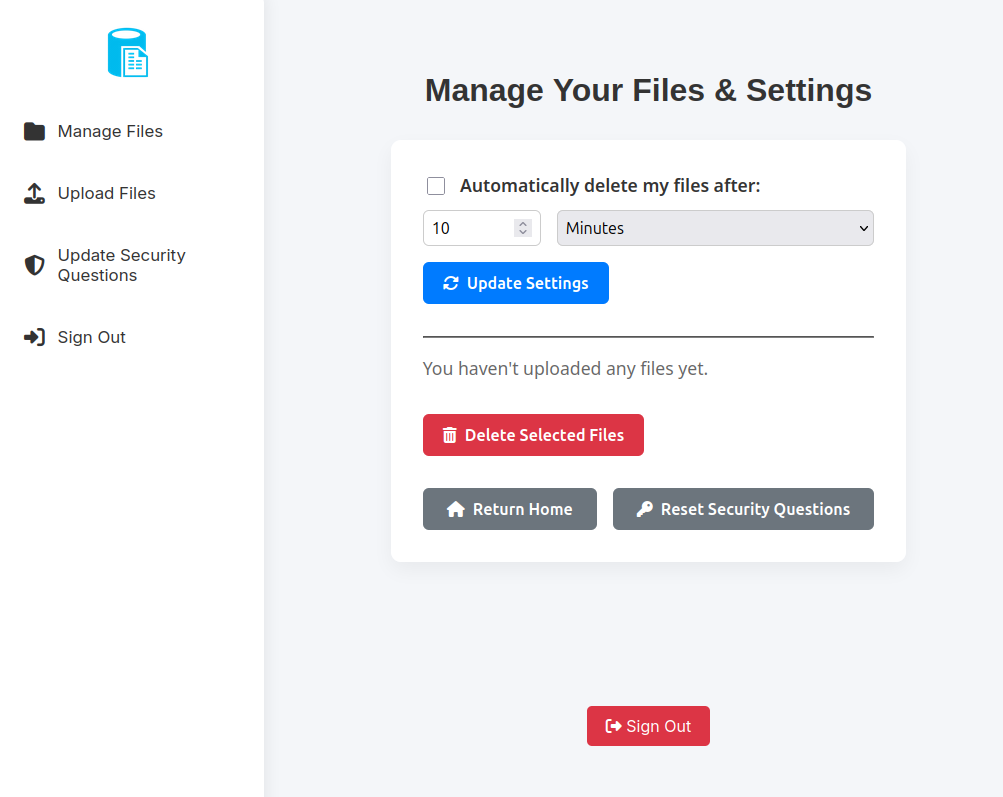Click the number stepper arrows in duration field
The width and height of the screenshot is (1003, 797).
click(x=522, y=228)
